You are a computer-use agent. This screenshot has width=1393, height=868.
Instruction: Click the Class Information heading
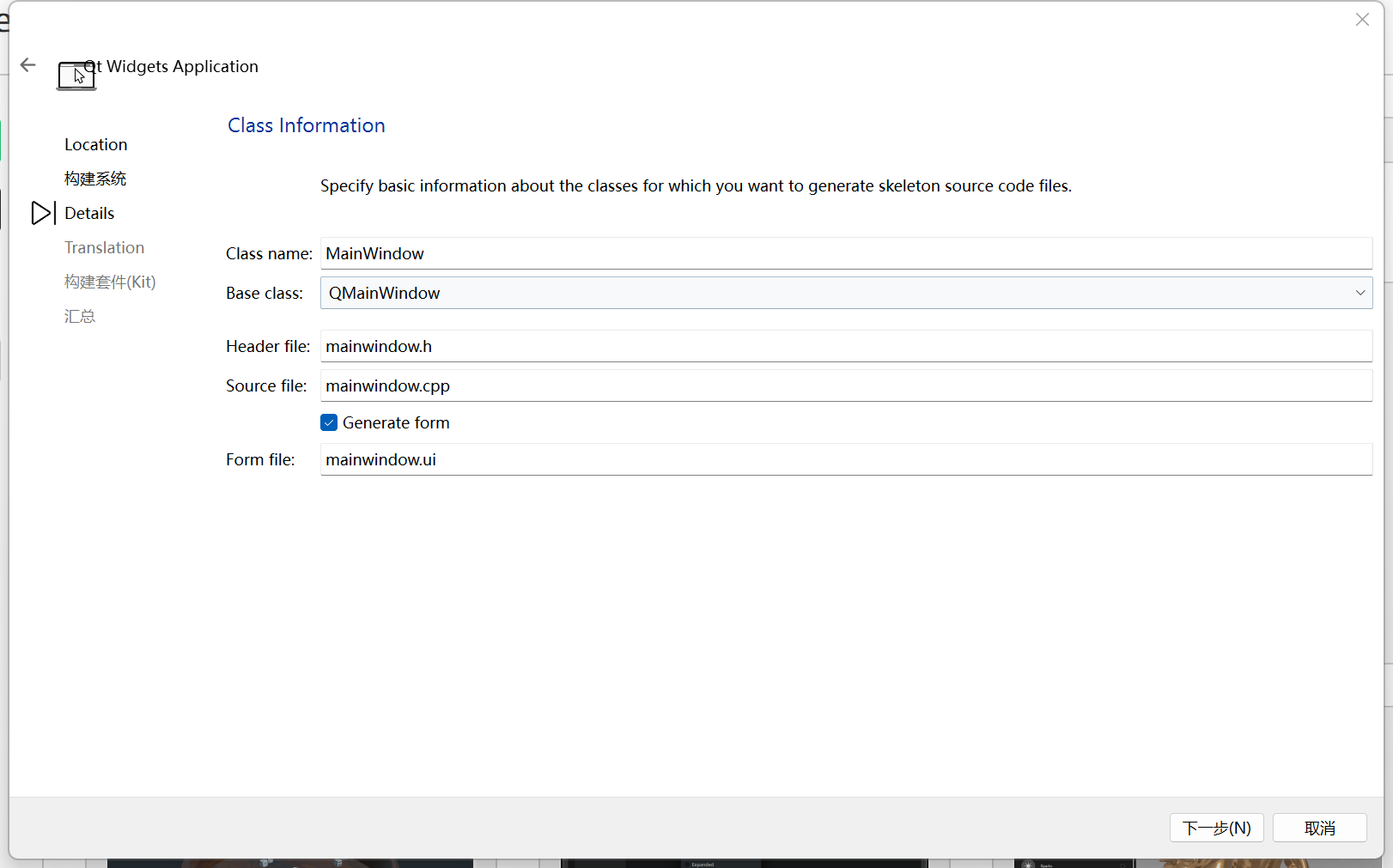(x=307, y=125)
